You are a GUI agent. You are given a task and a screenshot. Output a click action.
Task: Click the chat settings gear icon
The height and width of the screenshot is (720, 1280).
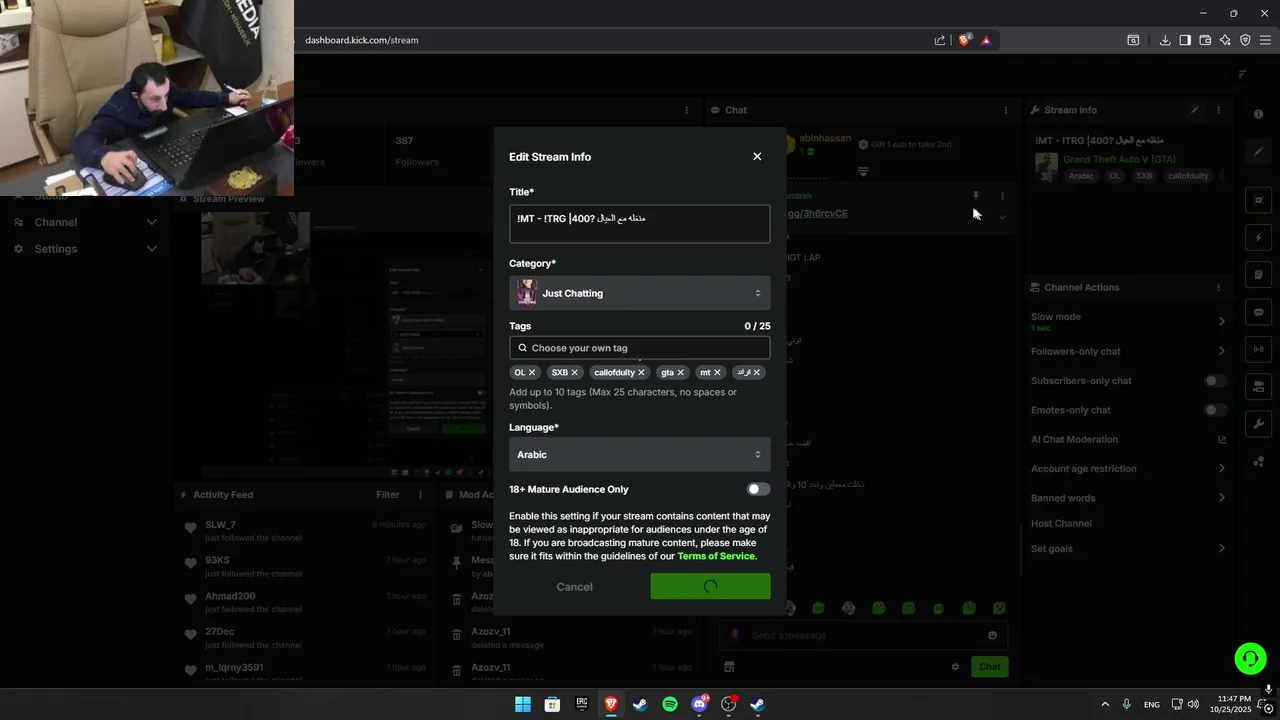[x=955, y=667]
